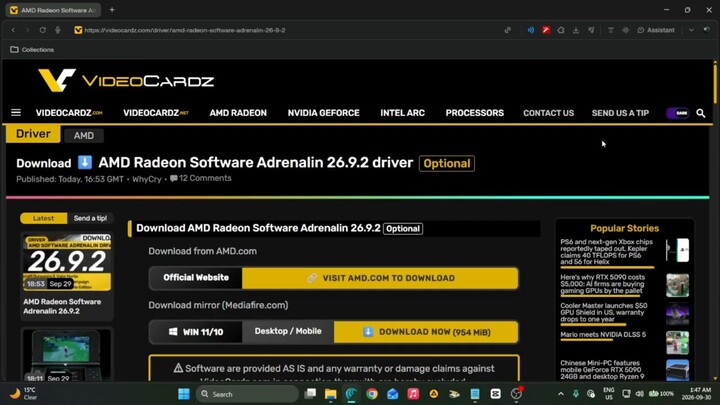The image size is (720, 405).
Task: Click VISIT AMD.COM TO DOWNLOAD button
Action: click(380, 278)
